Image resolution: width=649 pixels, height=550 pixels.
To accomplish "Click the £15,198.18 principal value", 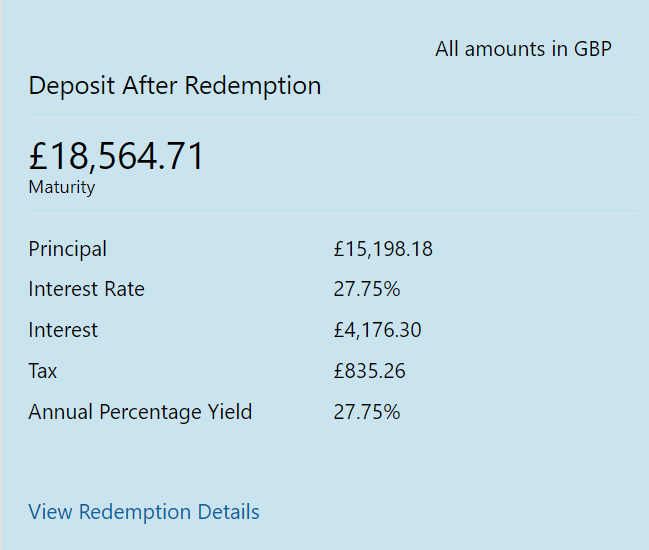I will click(x=383, y=249).
